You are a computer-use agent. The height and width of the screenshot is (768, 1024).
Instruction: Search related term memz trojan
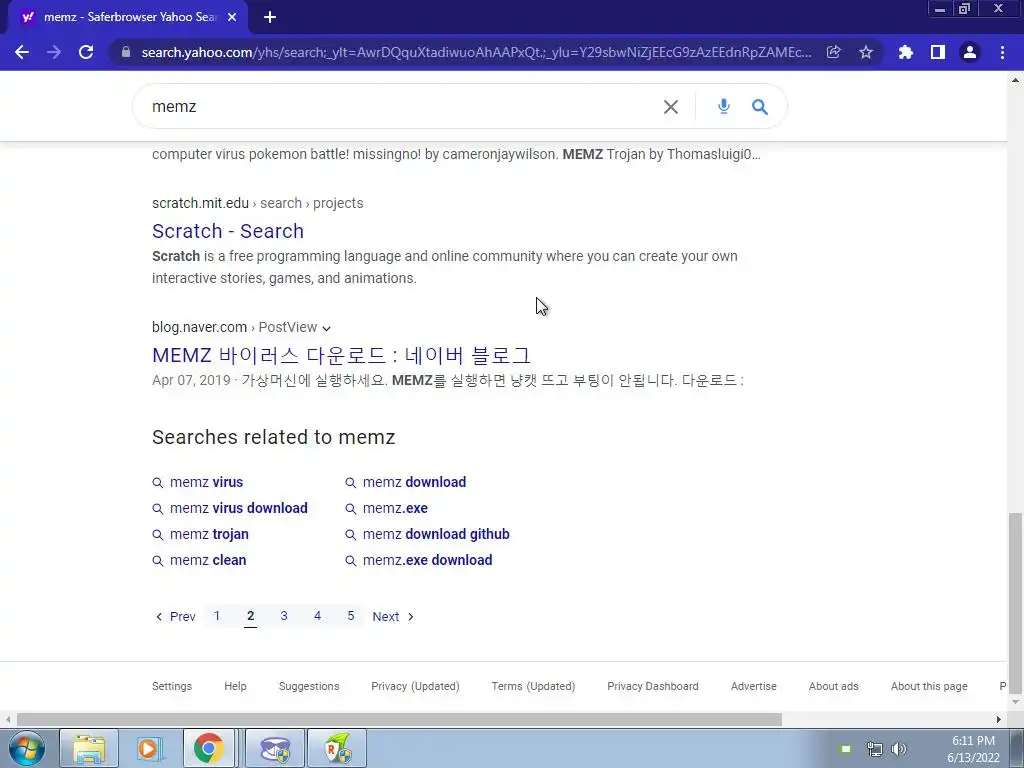209,534
